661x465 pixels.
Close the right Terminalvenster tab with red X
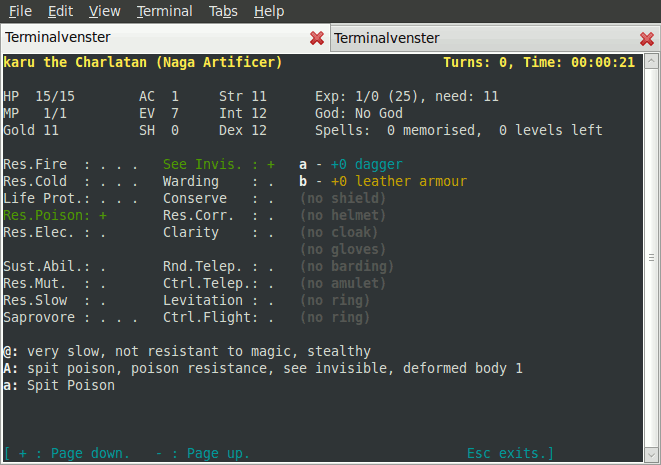click(x=646, y=38)
